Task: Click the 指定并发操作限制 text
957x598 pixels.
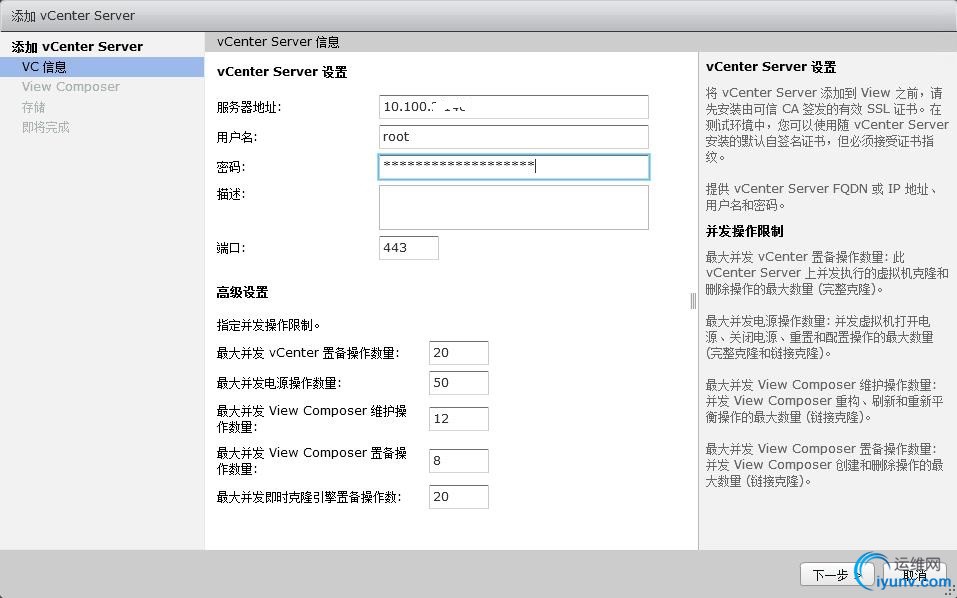Action: pyautogui.click(x=269, y=325)
